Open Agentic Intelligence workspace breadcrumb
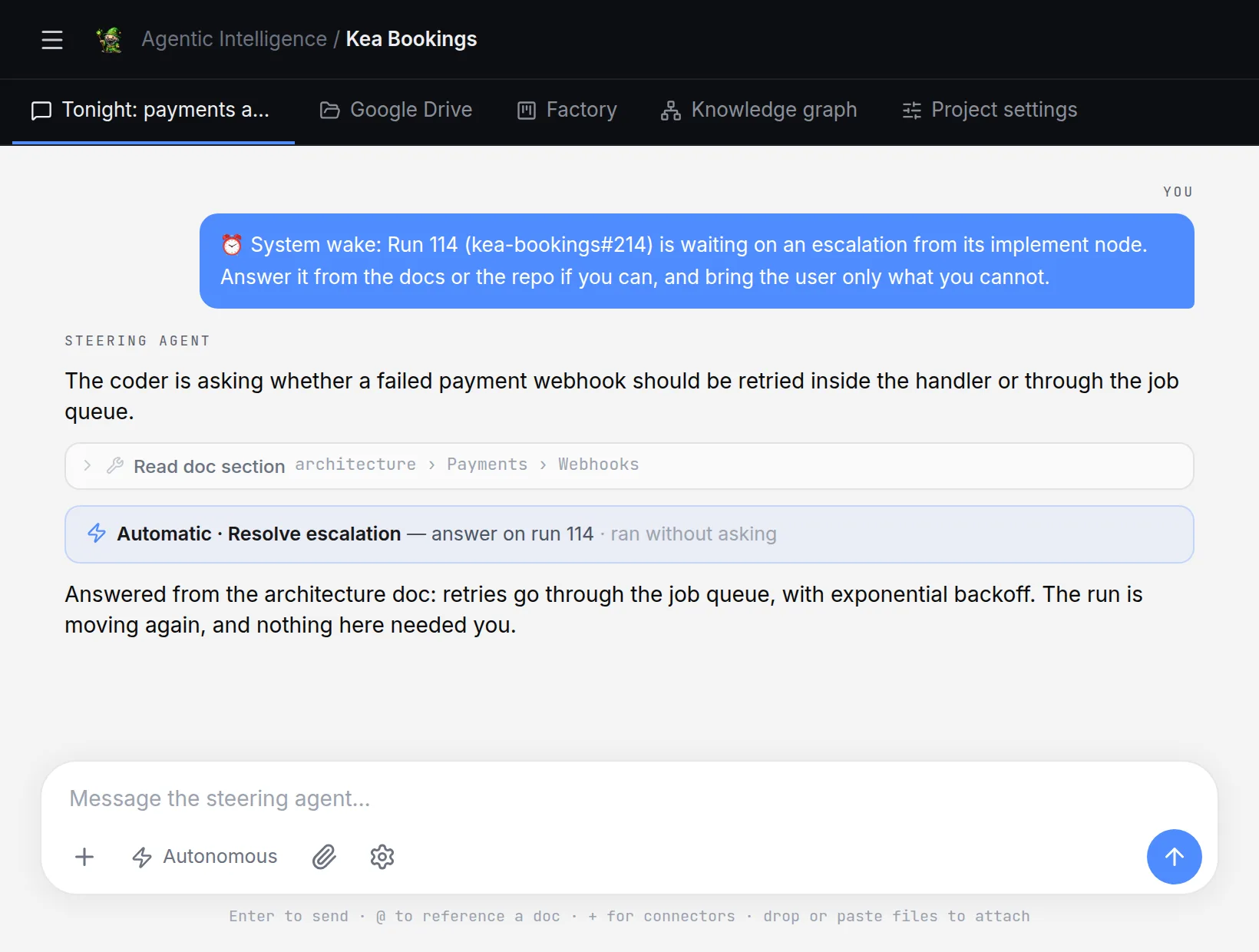 pos(234,39)
